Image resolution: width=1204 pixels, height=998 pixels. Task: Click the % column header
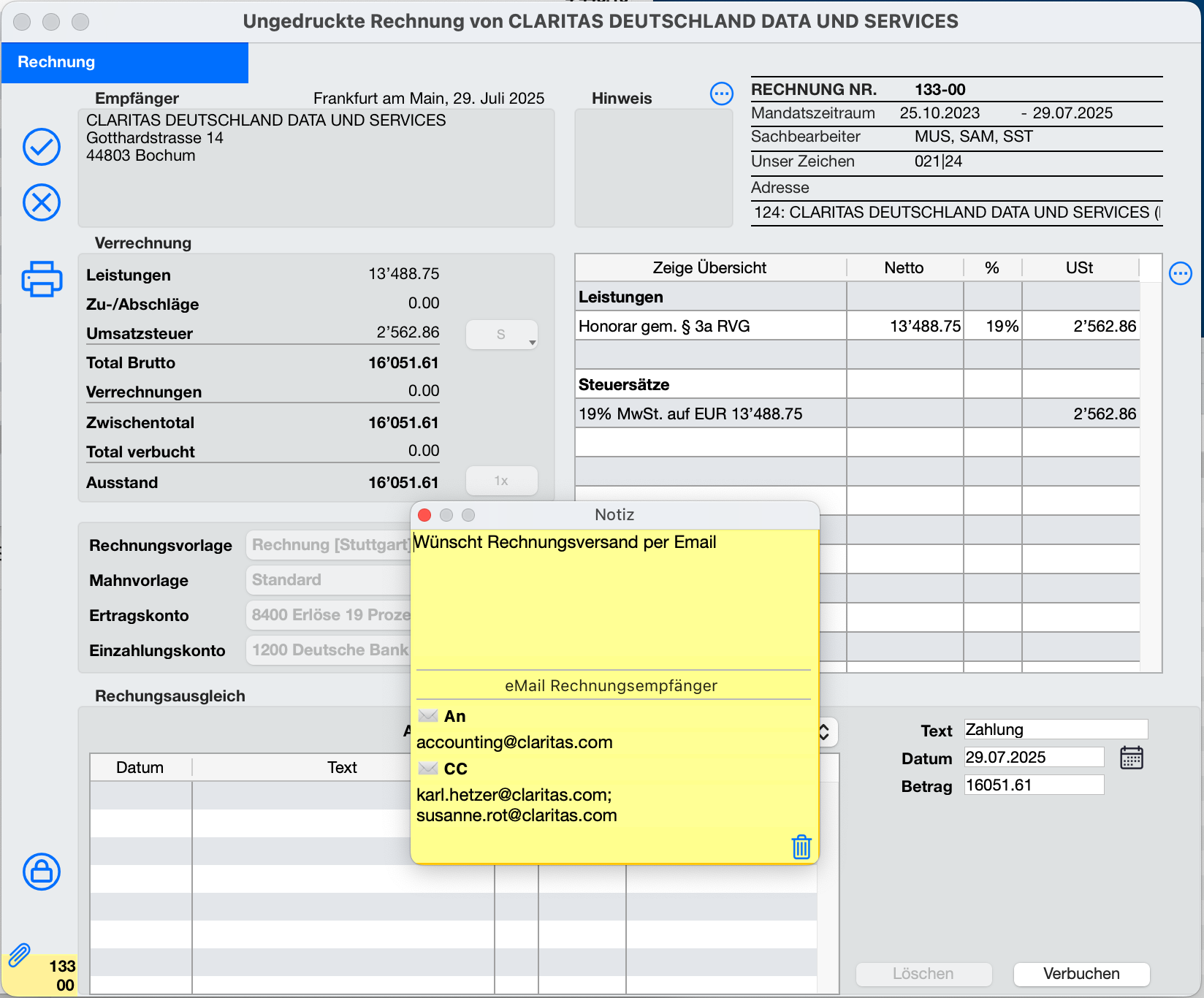tap(992, 267)
